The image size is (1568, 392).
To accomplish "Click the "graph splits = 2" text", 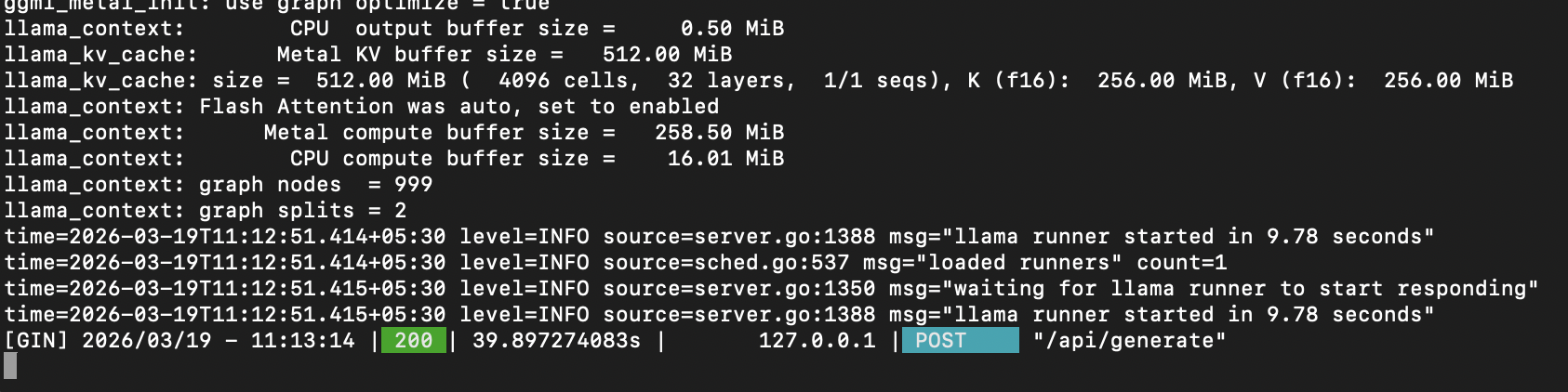I will coord(303,211).
